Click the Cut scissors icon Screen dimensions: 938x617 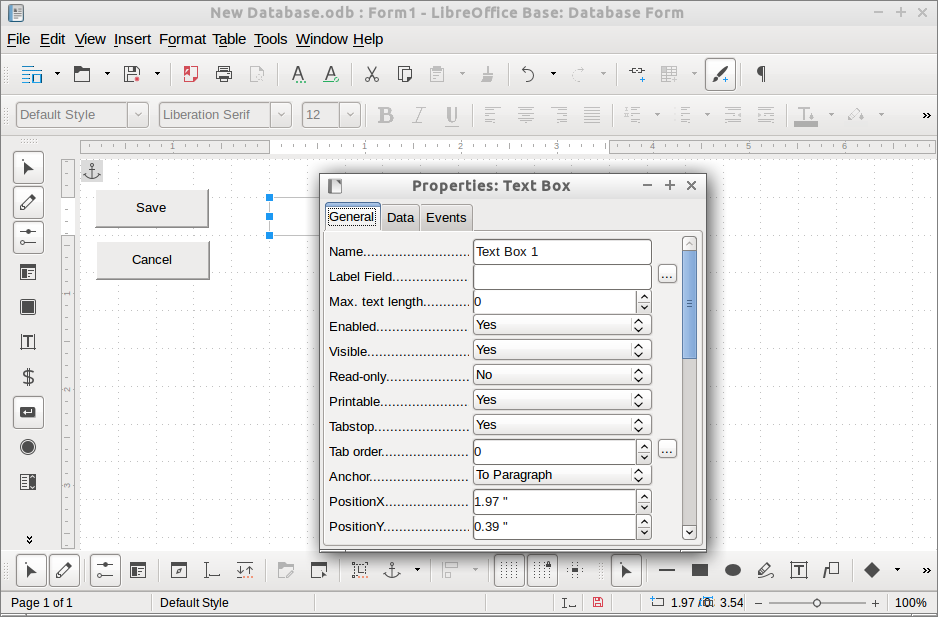pyautogui.click(x=371, y=74)
